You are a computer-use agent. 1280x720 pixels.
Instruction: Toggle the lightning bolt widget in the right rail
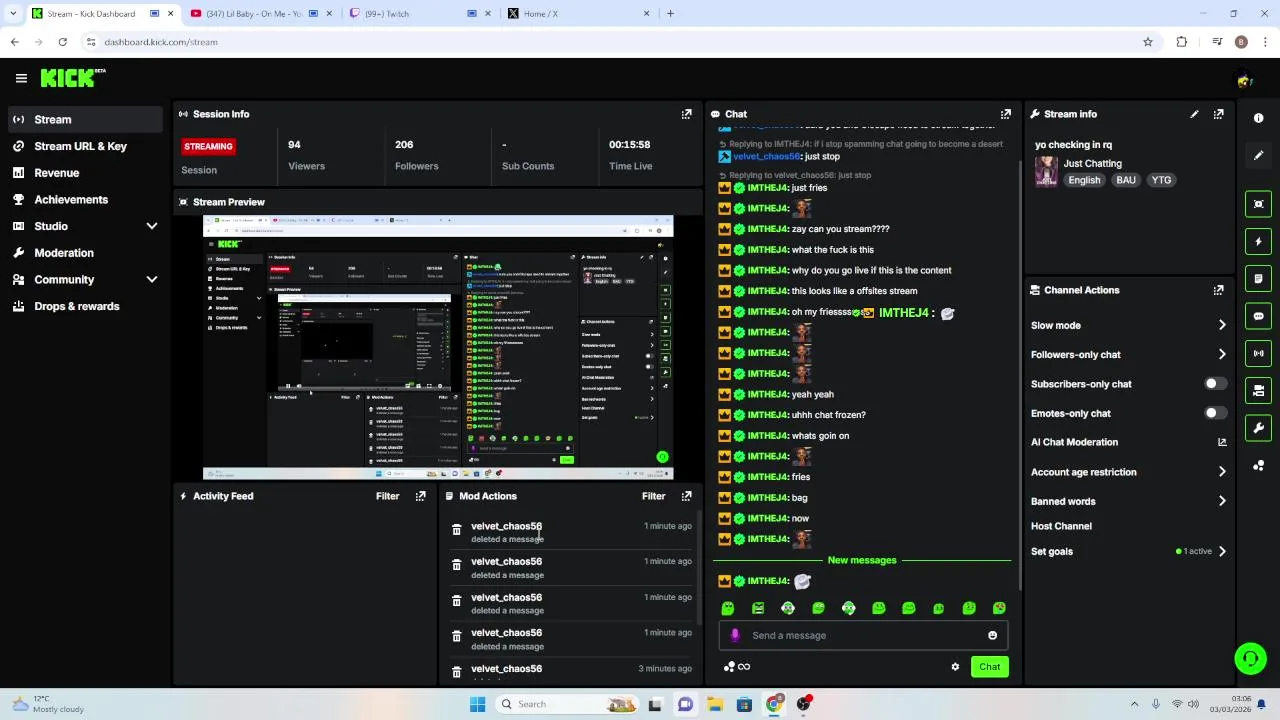click(x=1258, y=241)
